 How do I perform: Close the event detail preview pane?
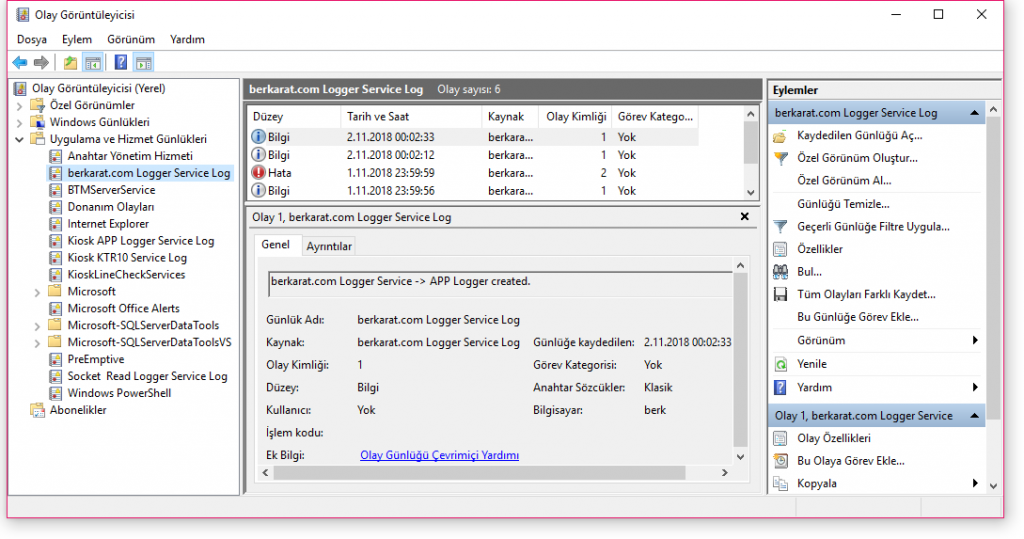click(x=744, y=216)
